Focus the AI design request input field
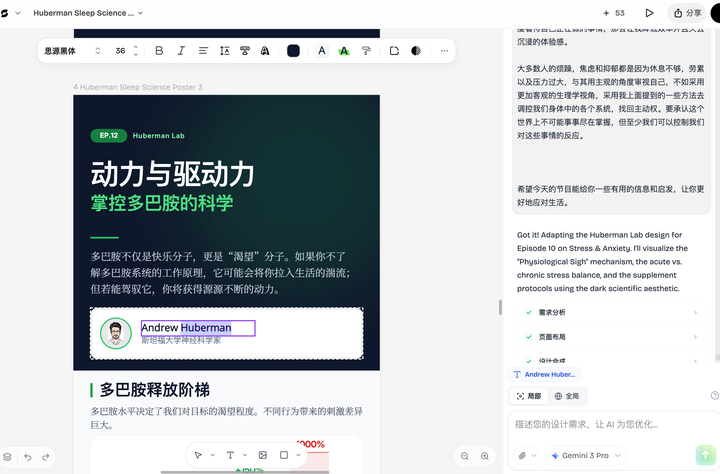The width and height of the screenshot is (720, 474). tap(611, 424)
